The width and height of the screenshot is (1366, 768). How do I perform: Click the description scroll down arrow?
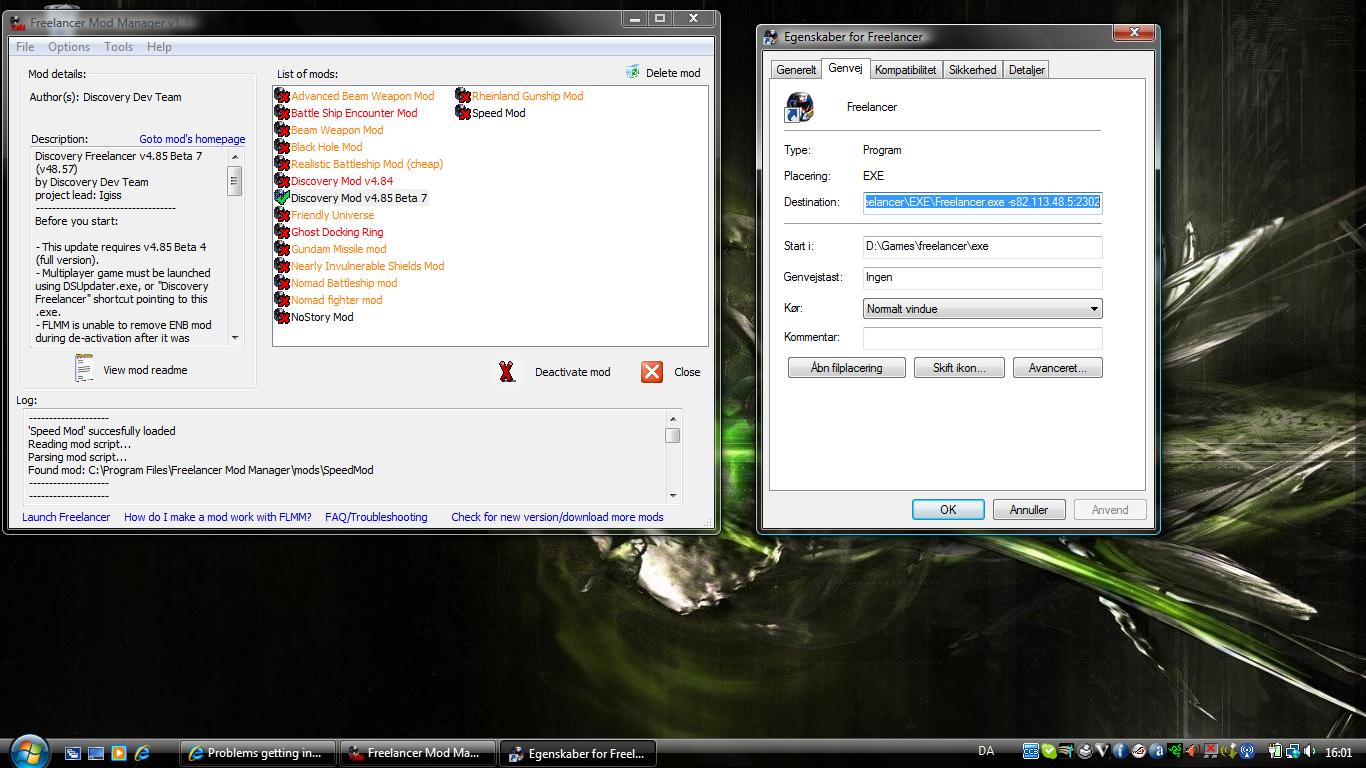coord(235,338)
